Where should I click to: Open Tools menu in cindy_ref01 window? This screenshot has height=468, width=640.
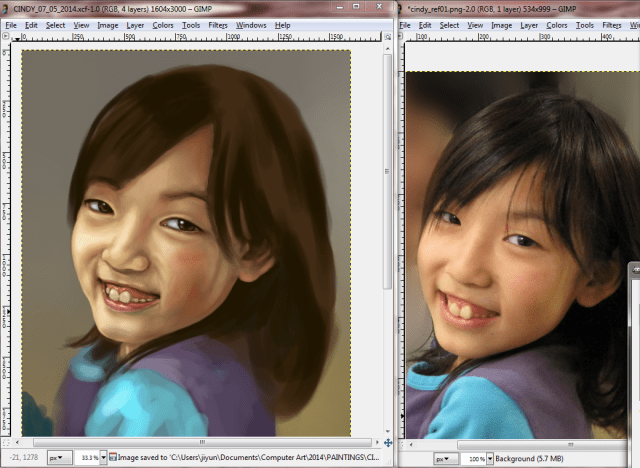[x=584, y=25]
